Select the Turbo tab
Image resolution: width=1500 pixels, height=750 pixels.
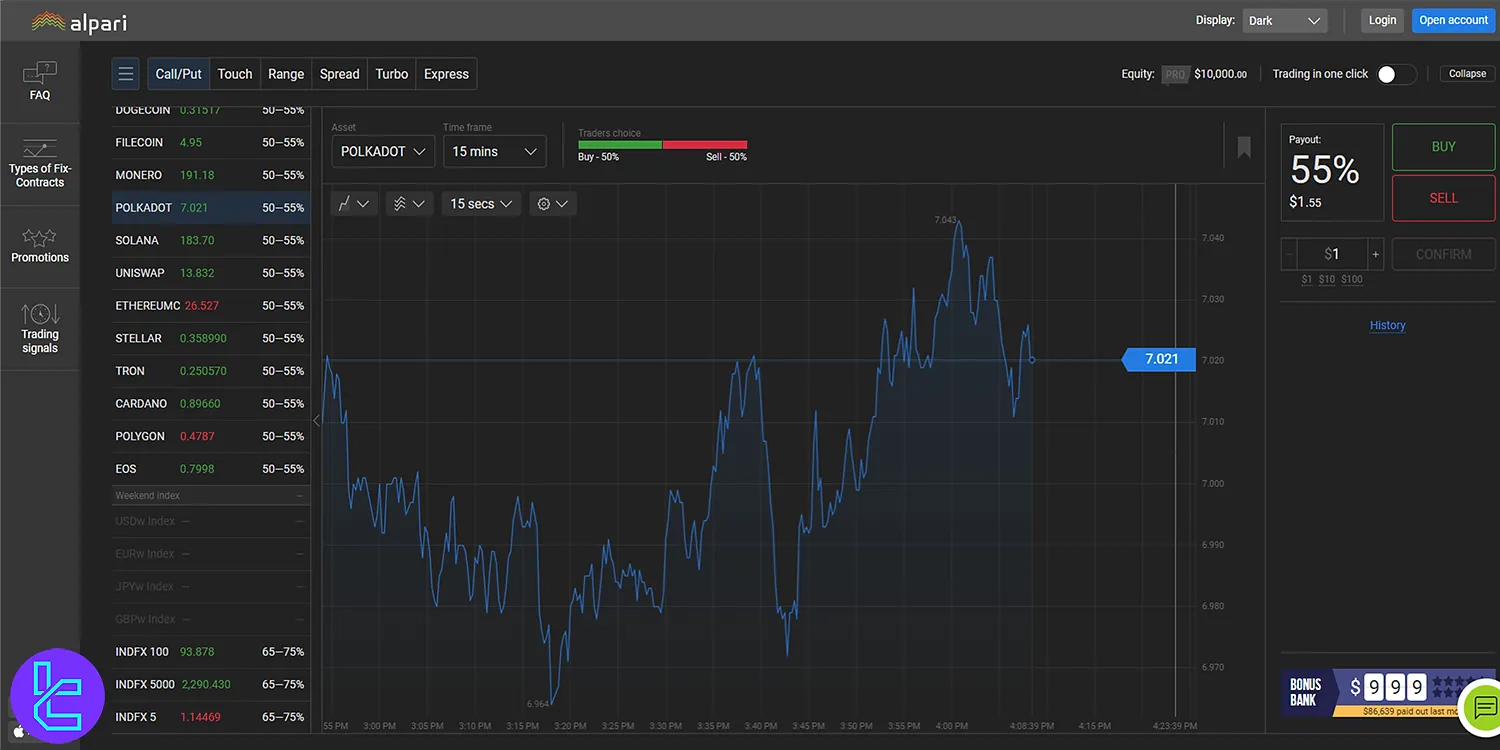[391, 74]
